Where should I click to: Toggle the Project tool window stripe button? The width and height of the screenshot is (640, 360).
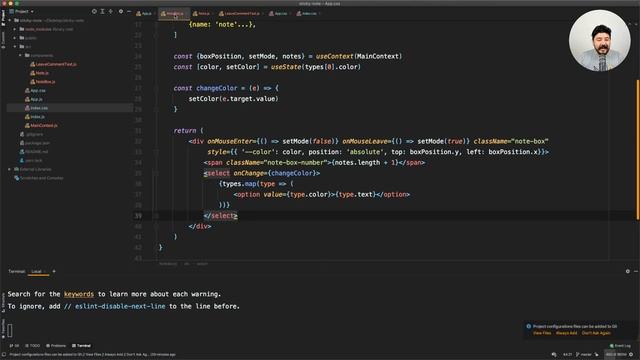(3, 17)
